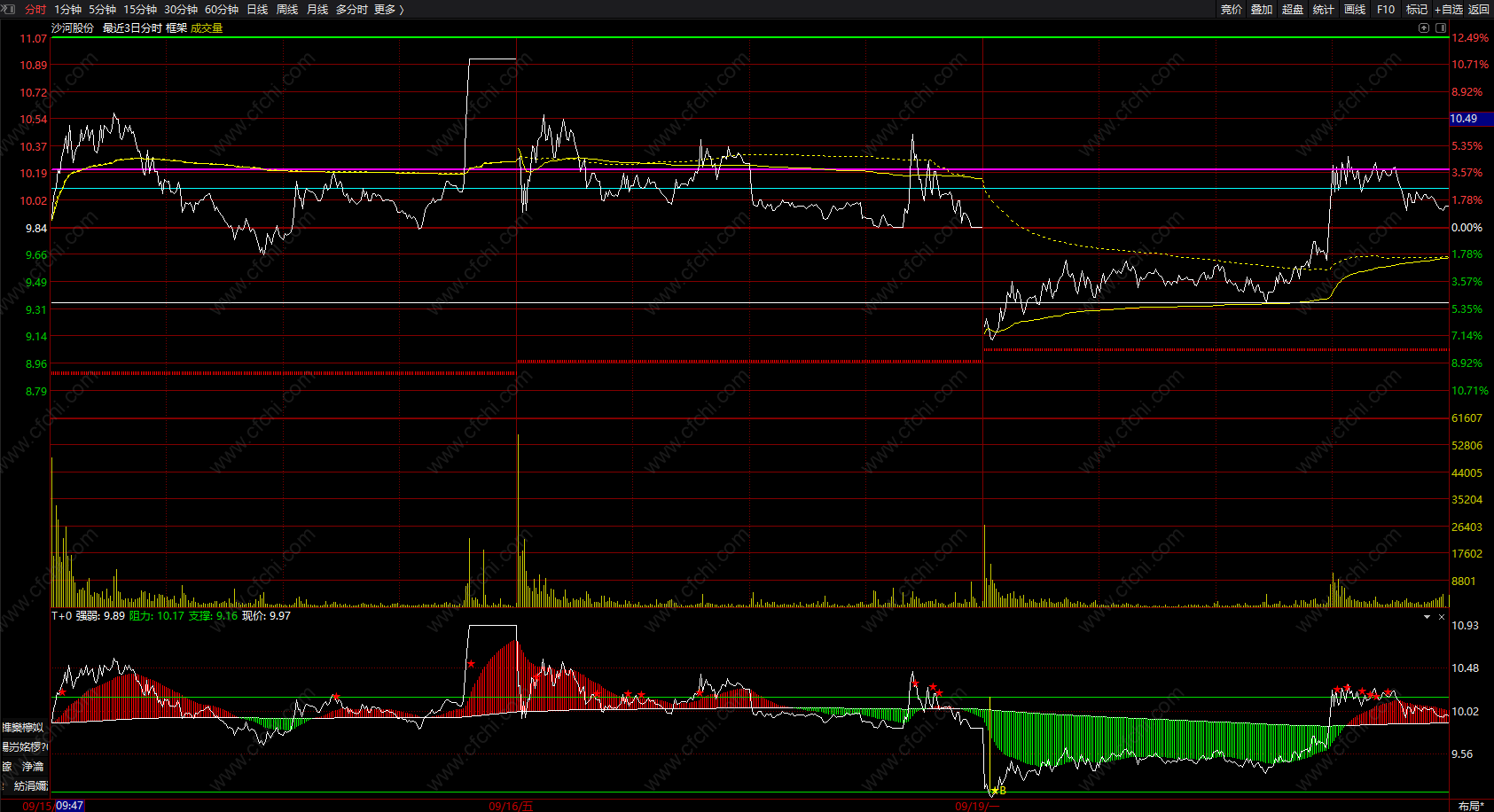Click the 叠加 overlay button
This screenshot has height=812, width=1494.
pyautogui.click(x=1262, y=9)
